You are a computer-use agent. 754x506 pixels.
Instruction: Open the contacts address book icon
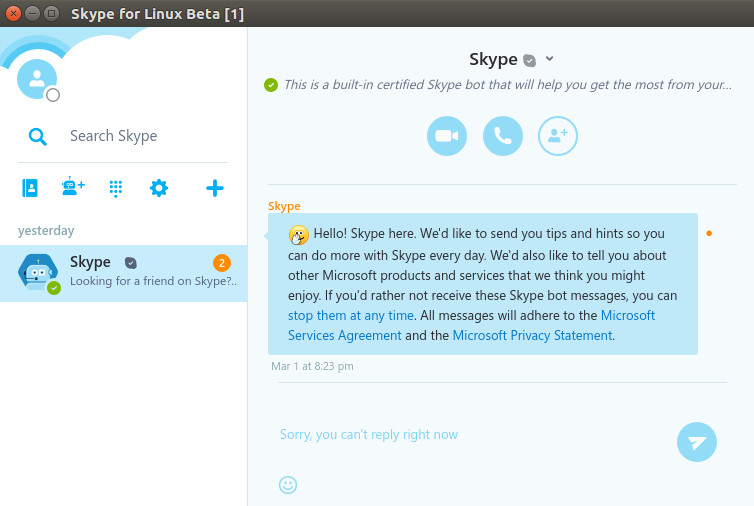tap(30, 188)
